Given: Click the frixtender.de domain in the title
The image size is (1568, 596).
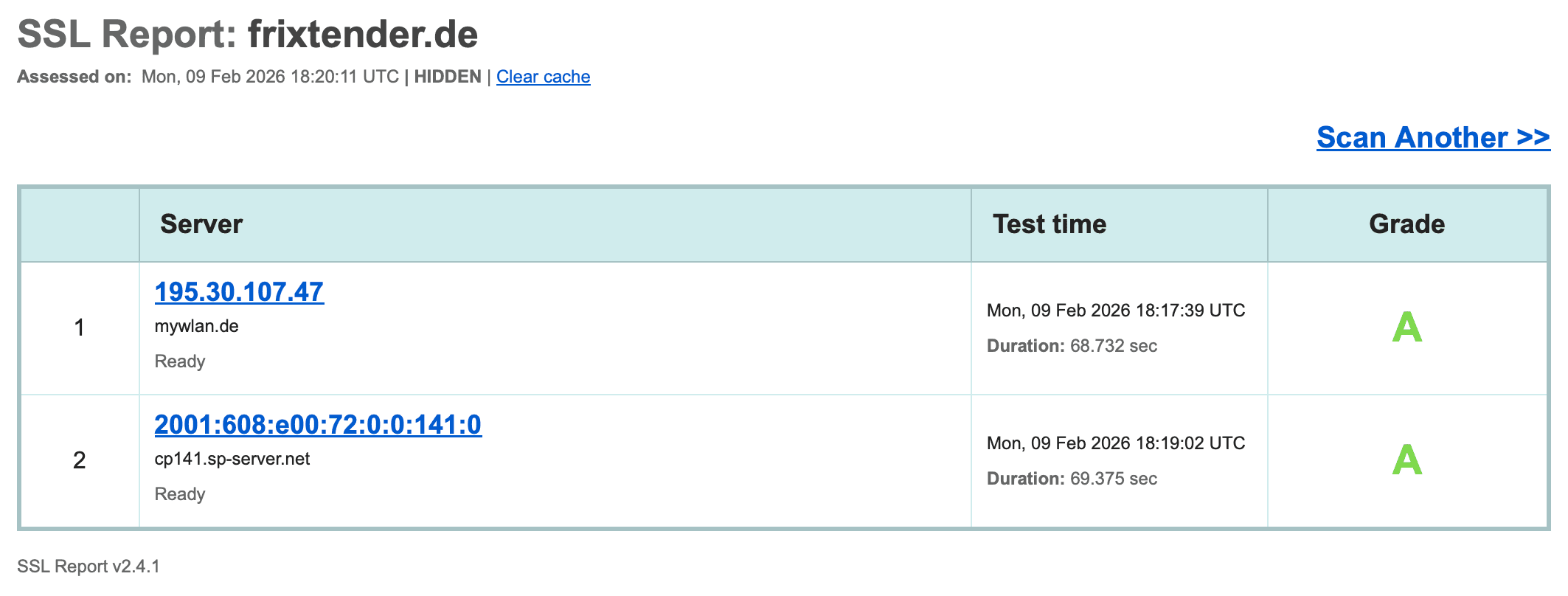Looking at the screenshot, I should click(363, 35).
